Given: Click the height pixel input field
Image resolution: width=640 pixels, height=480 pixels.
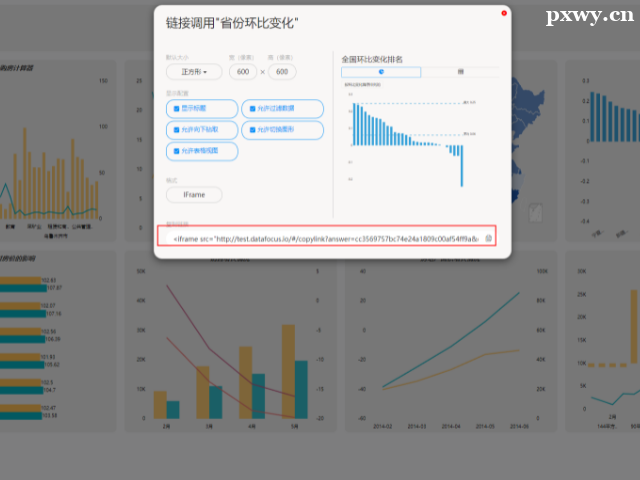Looking at the screenshot, I should click(x=282, y=72).
